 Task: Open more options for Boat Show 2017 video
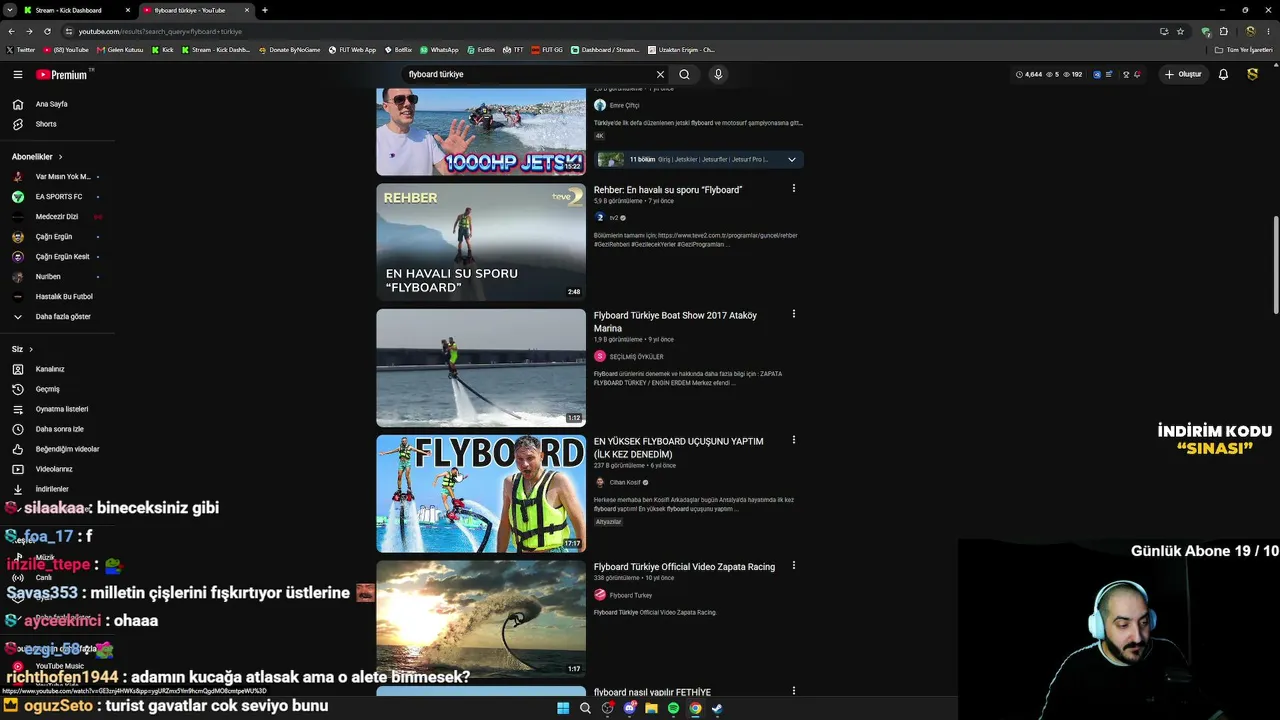coord(794,314)
